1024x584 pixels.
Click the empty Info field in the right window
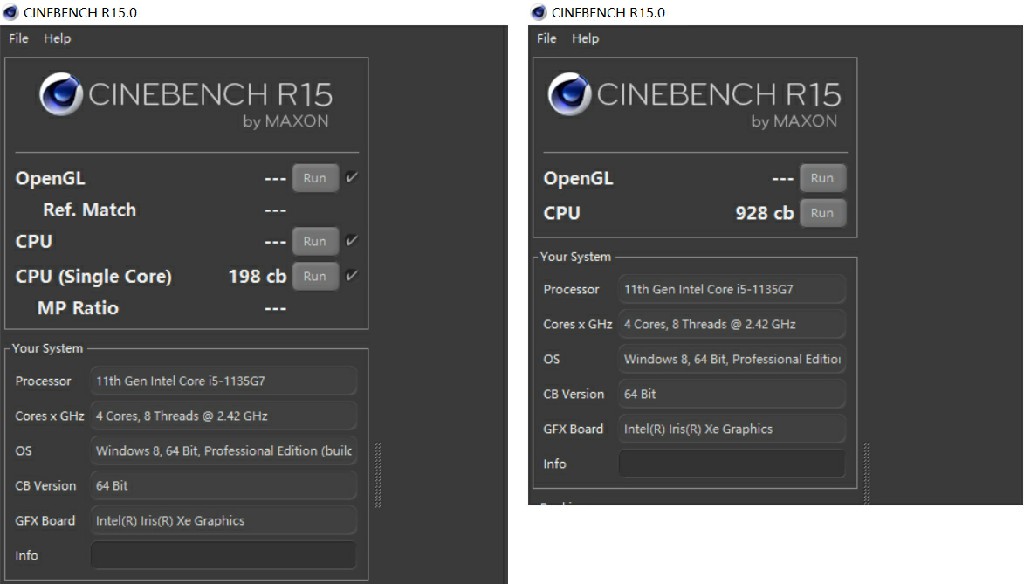pos(731,464)
